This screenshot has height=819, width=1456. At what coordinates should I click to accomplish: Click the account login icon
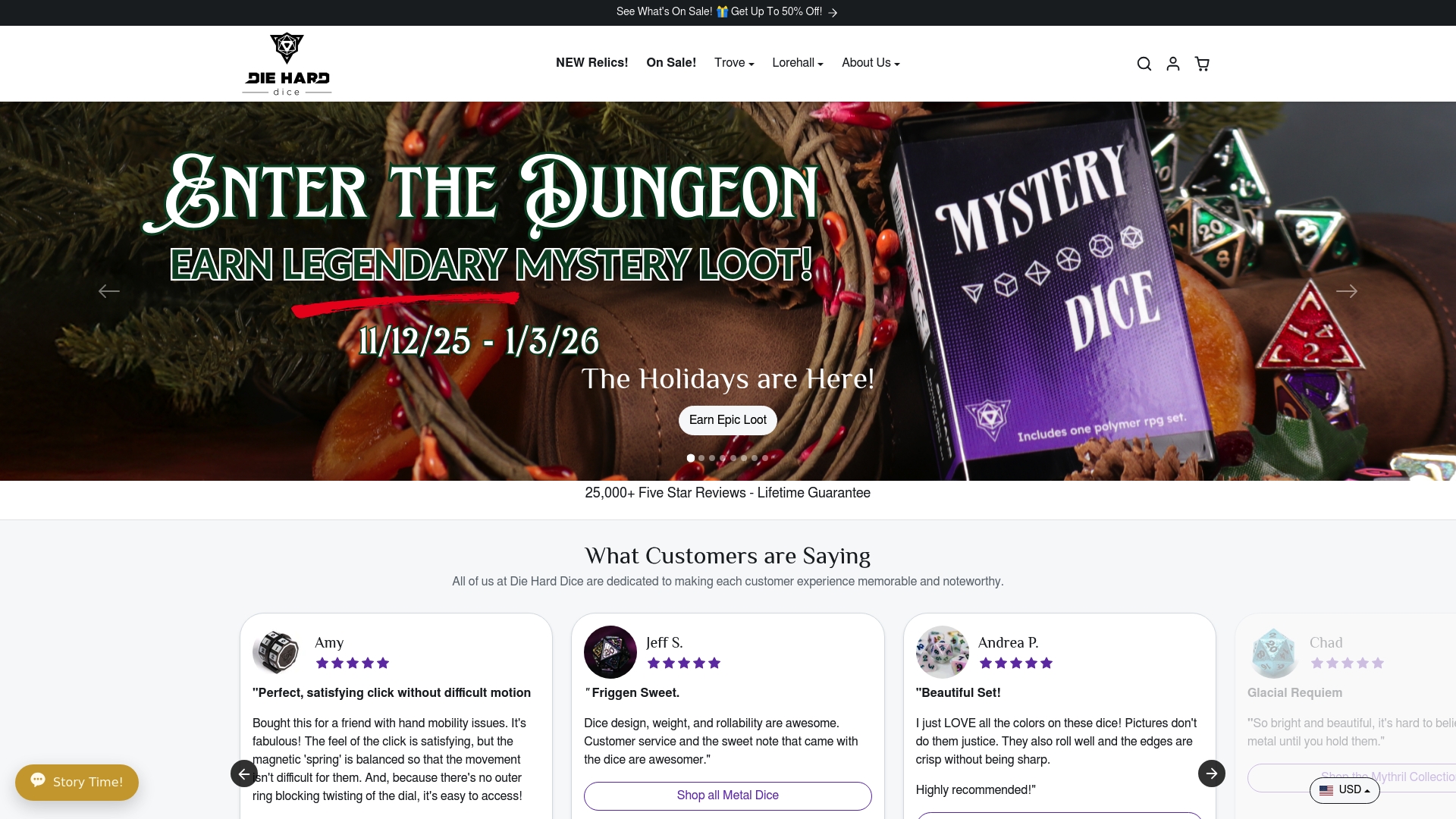coord(1172,63)
